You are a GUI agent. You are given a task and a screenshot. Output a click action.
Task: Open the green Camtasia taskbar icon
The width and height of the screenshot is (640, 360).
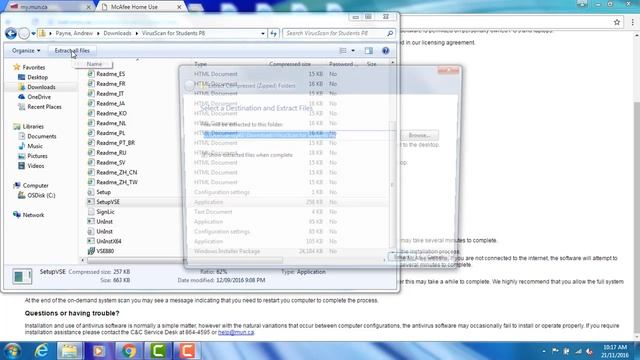point(158,351)
